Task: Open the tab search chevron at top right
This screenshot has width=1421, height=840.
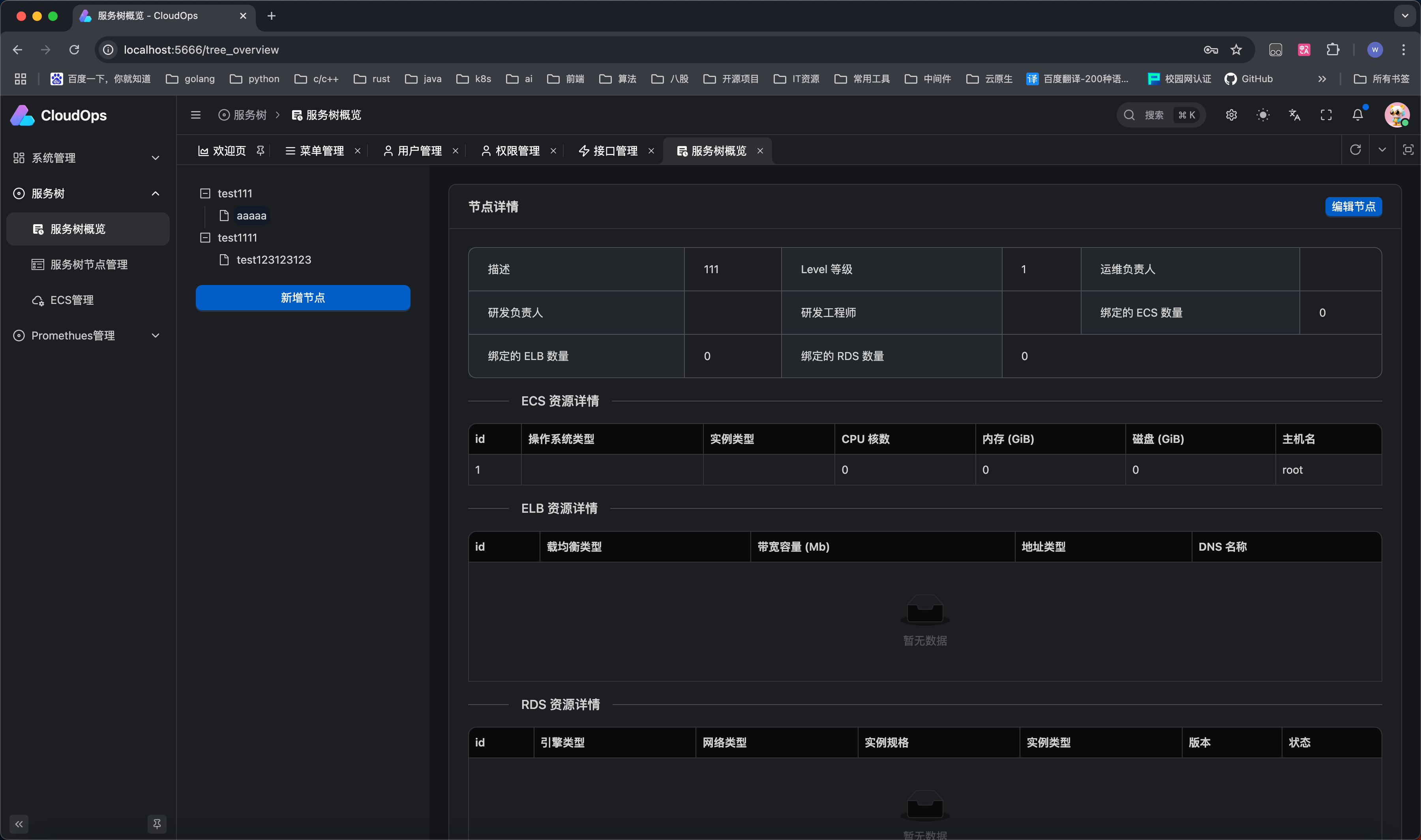Action: [x=1404, y=16]
